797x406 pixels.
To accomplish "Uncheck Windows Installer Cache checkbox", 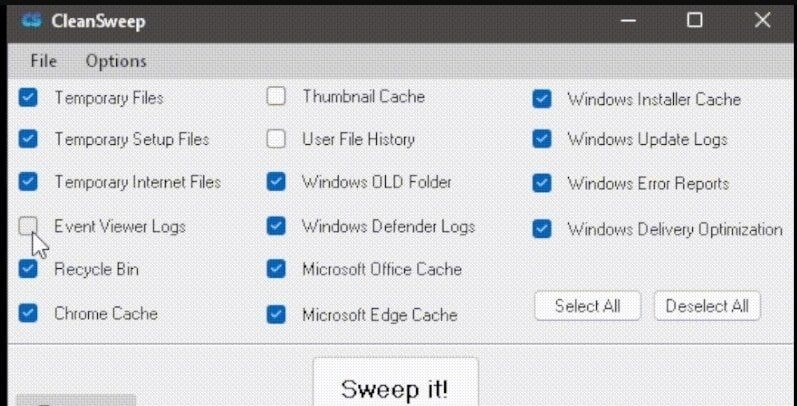I will [x=542, y=99].
